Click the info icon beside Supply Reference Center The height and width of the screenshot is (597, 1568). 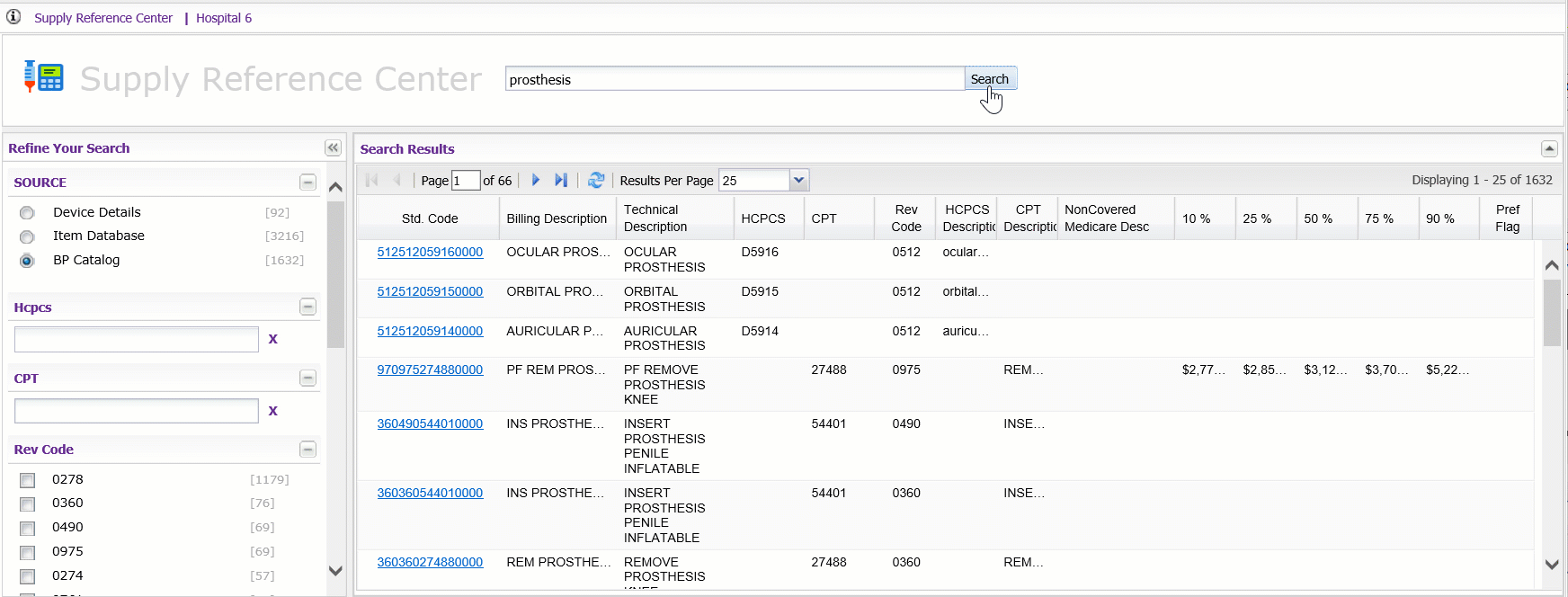tap(13, 17)
